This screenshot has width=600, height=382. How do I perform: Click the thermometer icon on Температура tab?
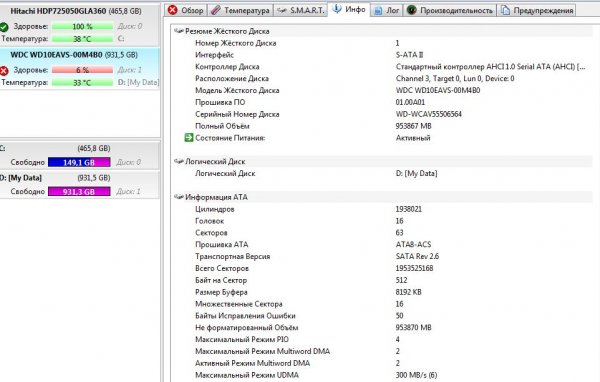(x=215, y=10)
